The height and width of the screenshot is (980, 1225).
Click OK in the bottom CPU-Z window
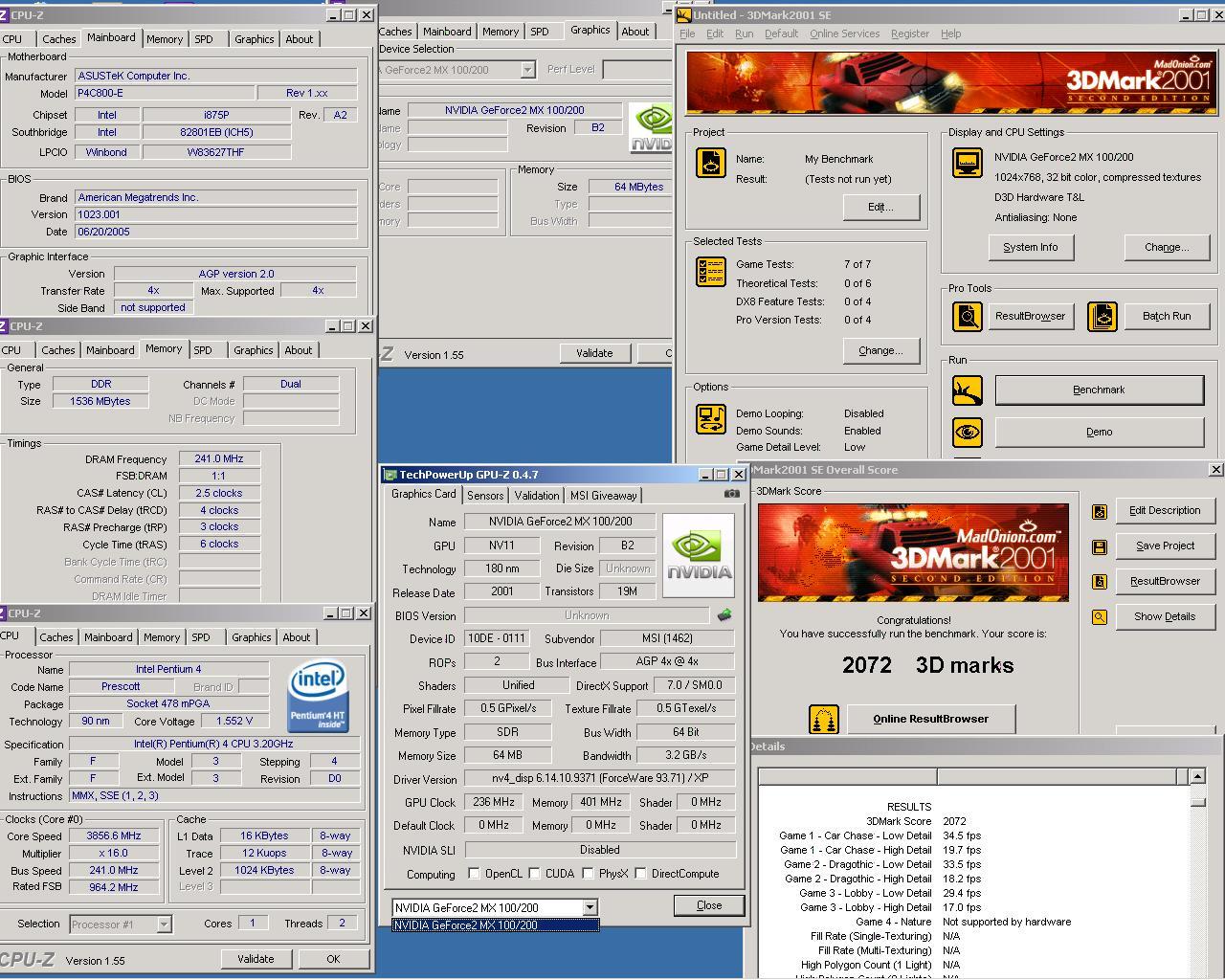pyautogui.click(x=333, y=959)
